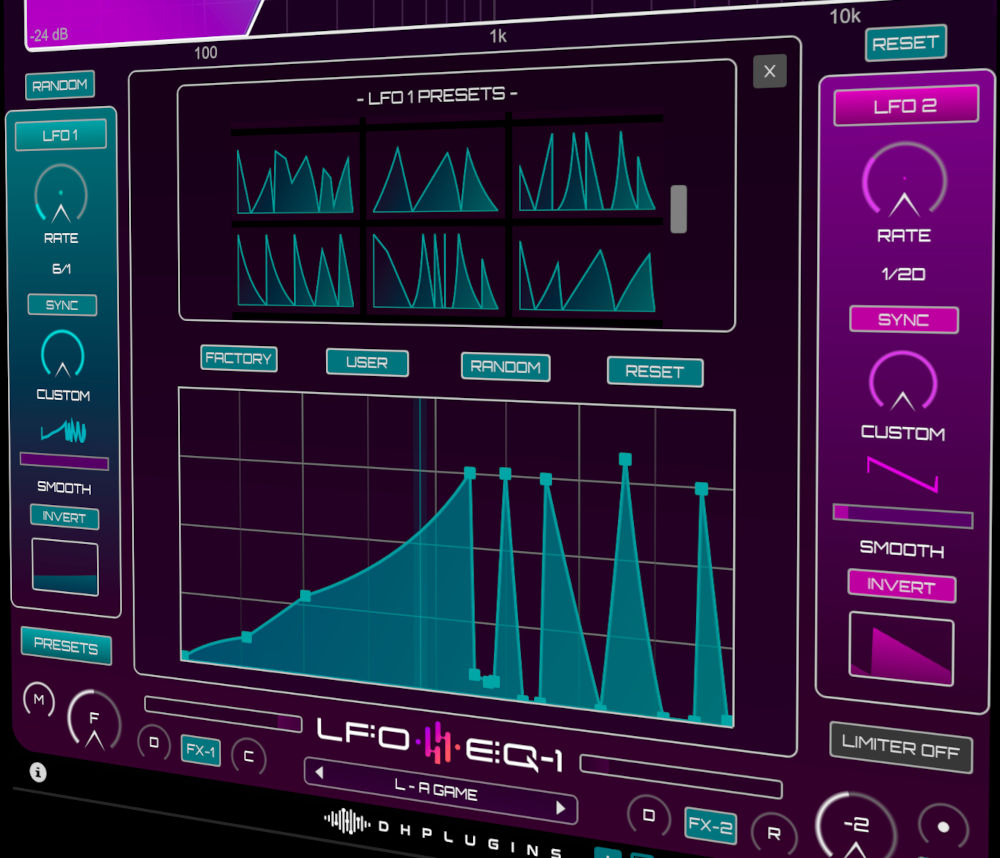
Task: Click the RANDOM button above LFO 1
Action: 60,85
